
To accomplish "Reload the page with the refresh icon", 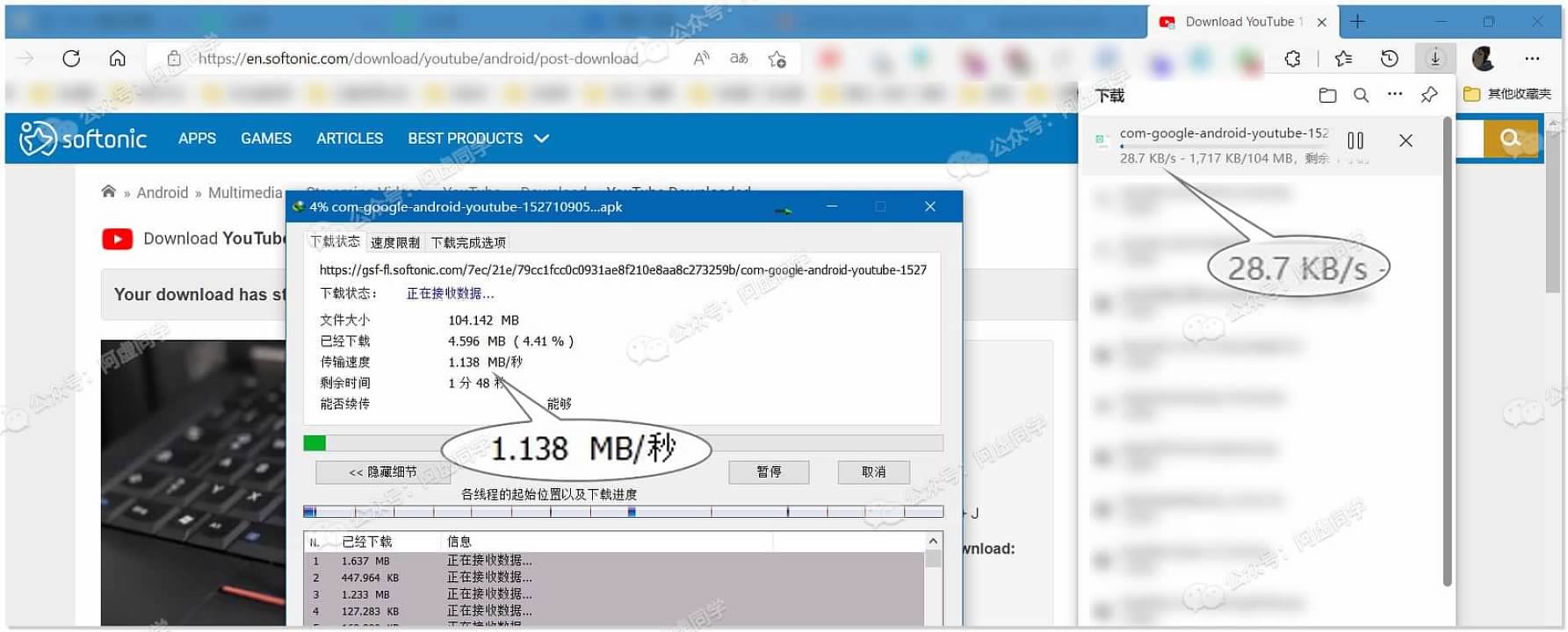I will pos(71,59).
